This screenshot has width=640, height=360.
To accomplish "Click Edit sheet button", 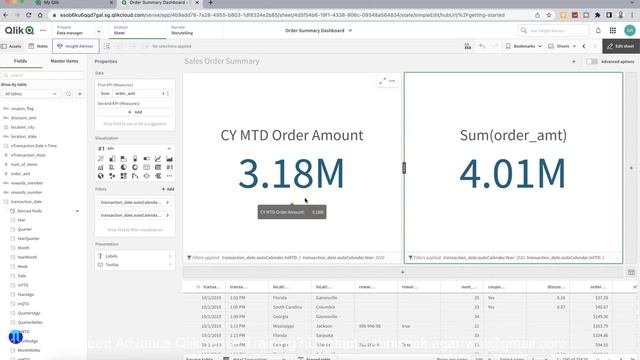I will point(621,46).
